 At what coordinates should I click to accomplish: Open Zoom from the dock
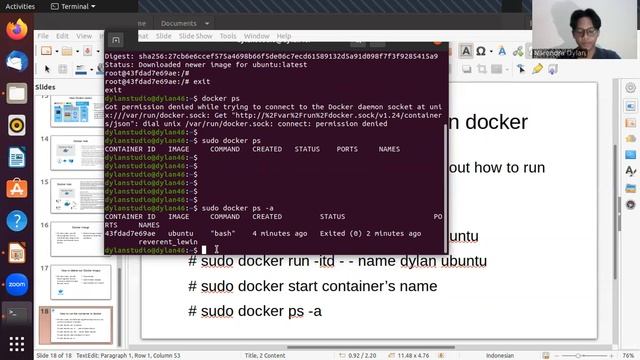(17, 284)
